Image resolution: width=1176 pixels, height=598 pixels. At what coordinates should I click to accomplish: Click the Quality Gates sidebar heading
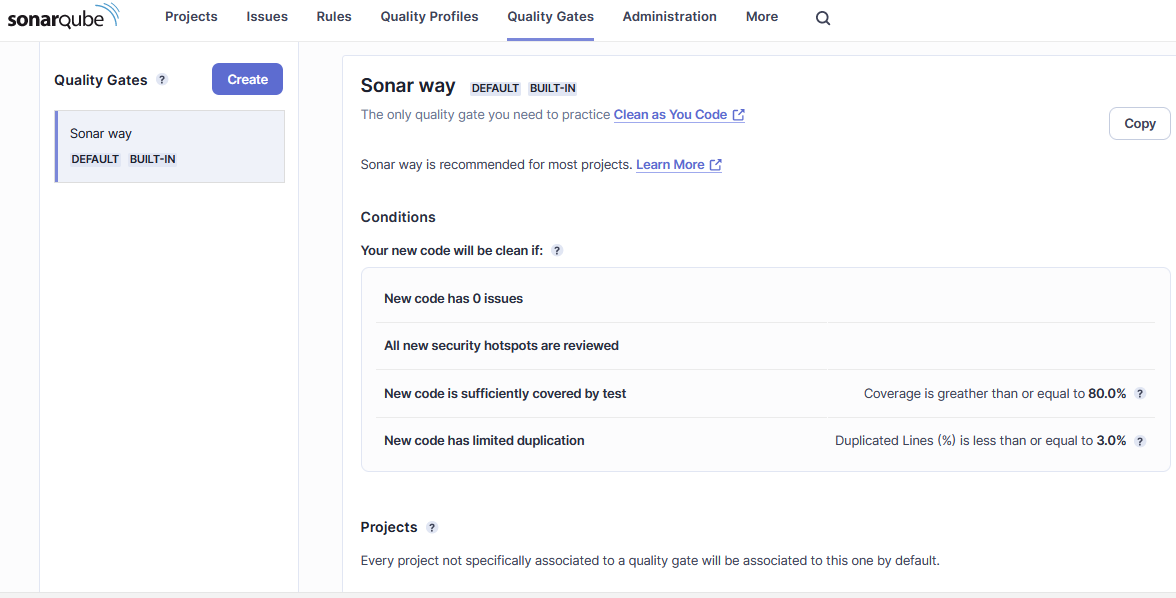(100, 80)
